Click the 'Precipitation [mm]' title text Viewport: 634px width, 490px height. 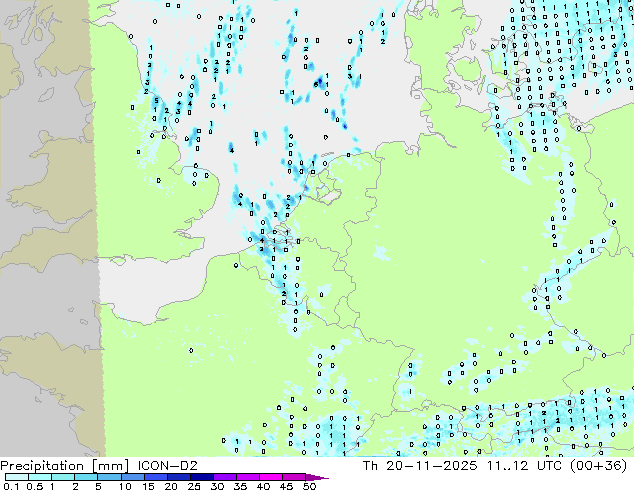coord(65,466)
